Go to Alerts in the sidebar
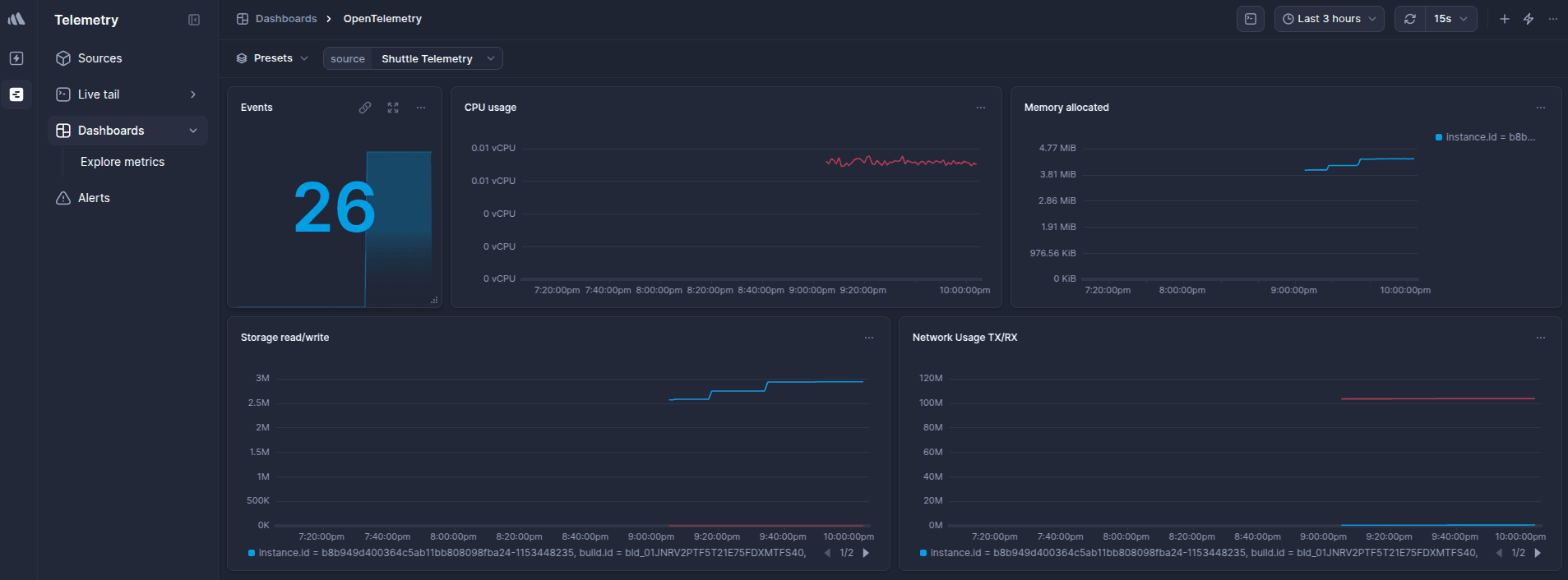 [x=94, y=198]
